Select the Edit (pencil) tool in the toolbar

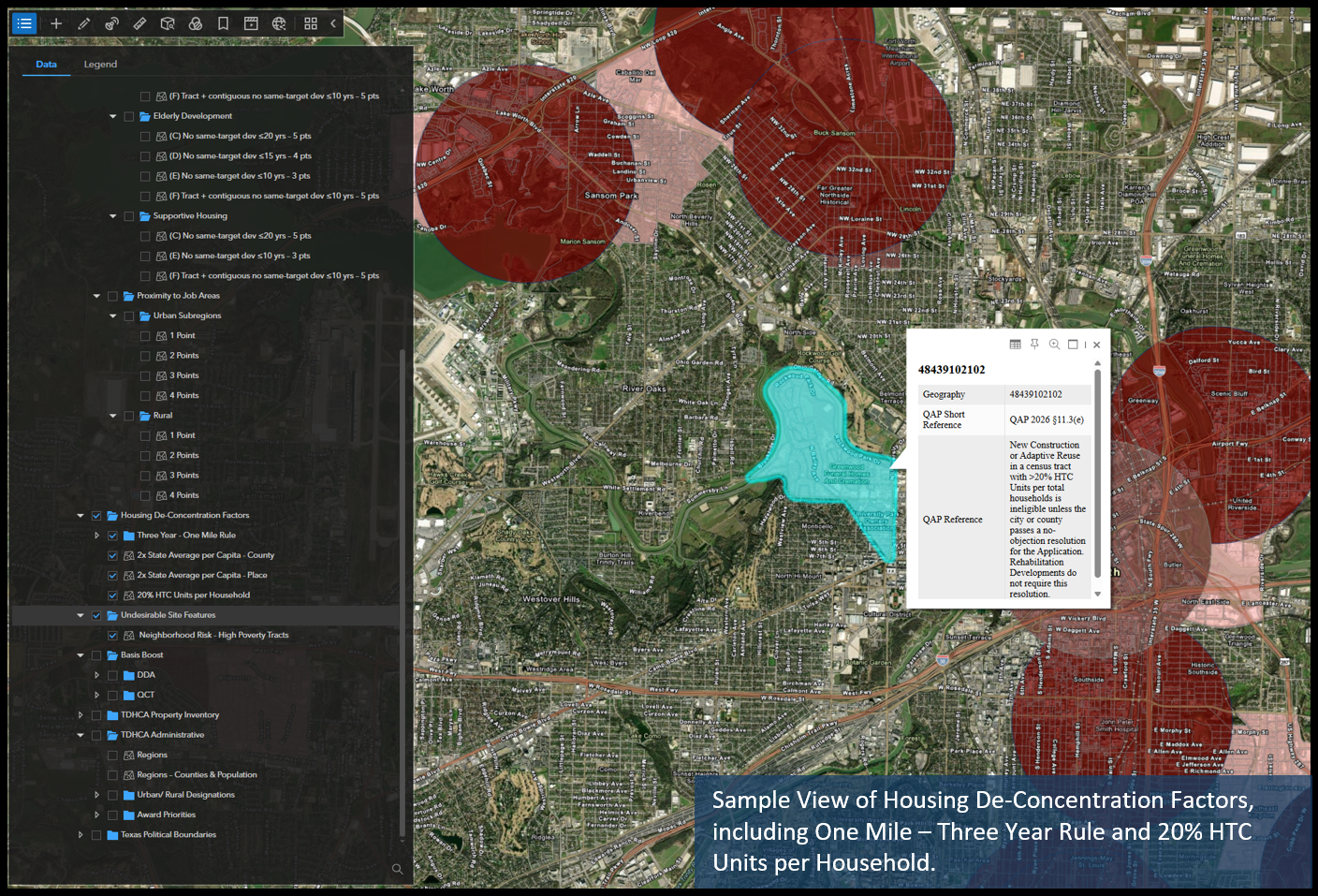(83, 23)
